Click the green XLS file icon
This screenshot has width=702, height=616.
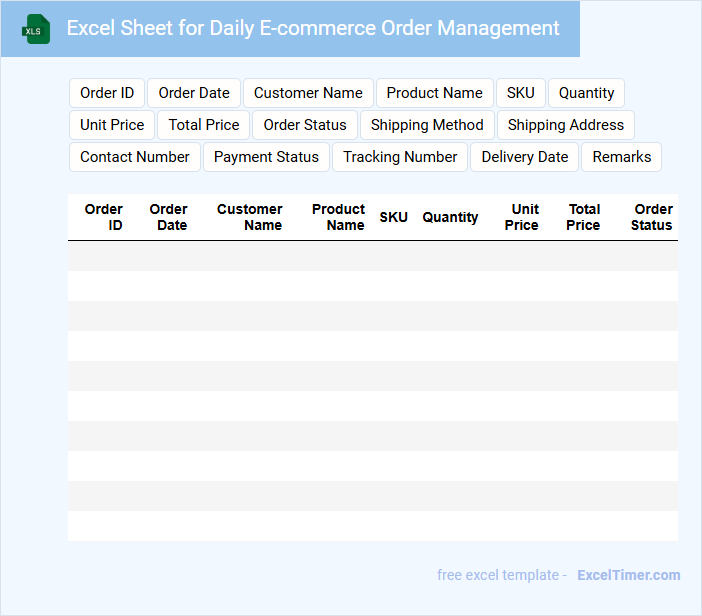(36, 29)
